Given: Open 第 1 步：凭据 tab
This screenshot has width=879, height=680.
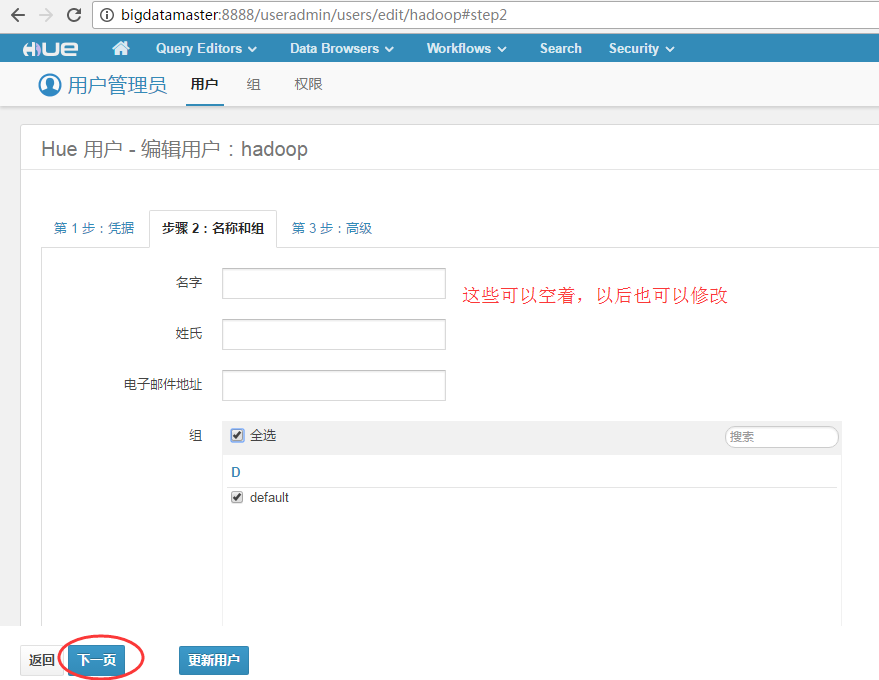Looking at the screenshot, I should pyautogui.click(x=94, y=228).
